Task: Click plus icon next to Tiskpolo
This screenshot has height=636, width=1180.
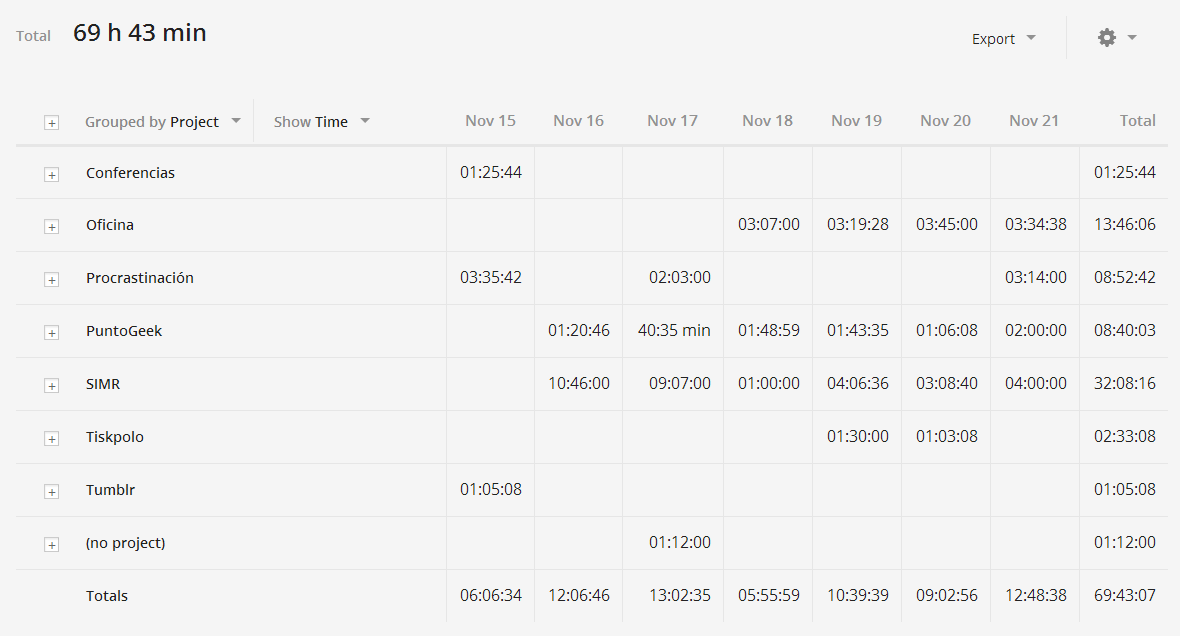Action: pos(51,439)
